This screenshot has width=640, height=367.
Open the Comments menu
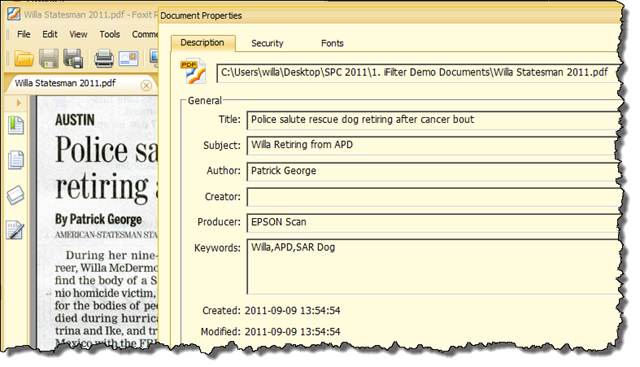coord(144,34)
